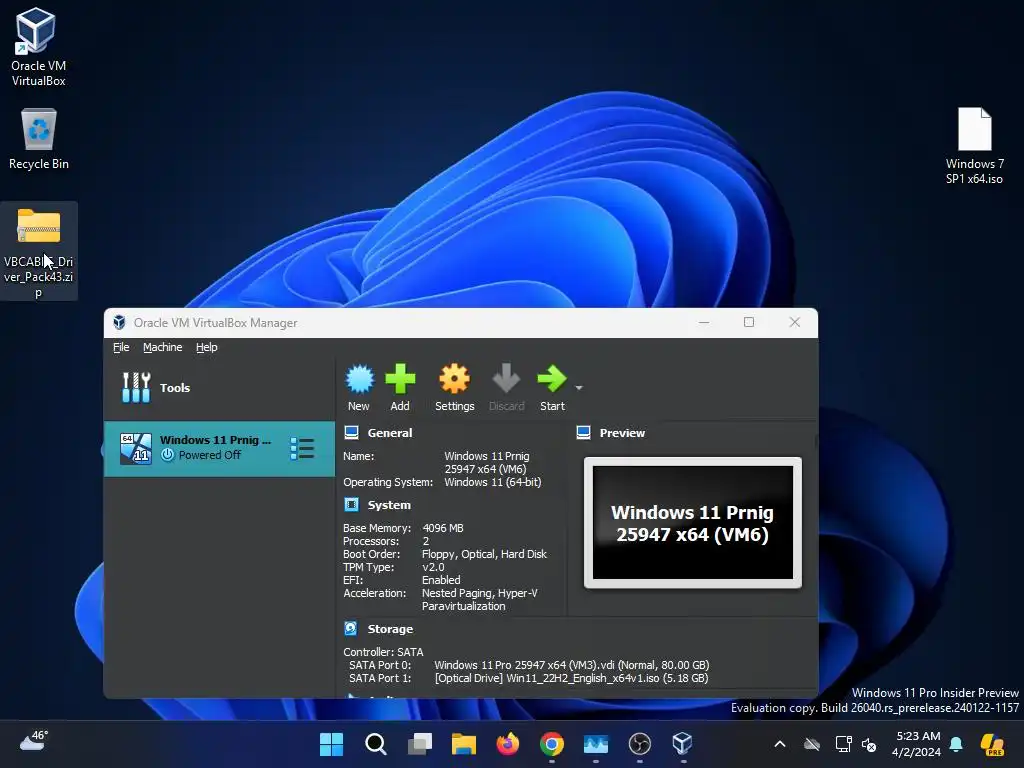Click the VirtualBox taskbar icon
Screen dimensions: 1024x768
[x=682, y=744]
